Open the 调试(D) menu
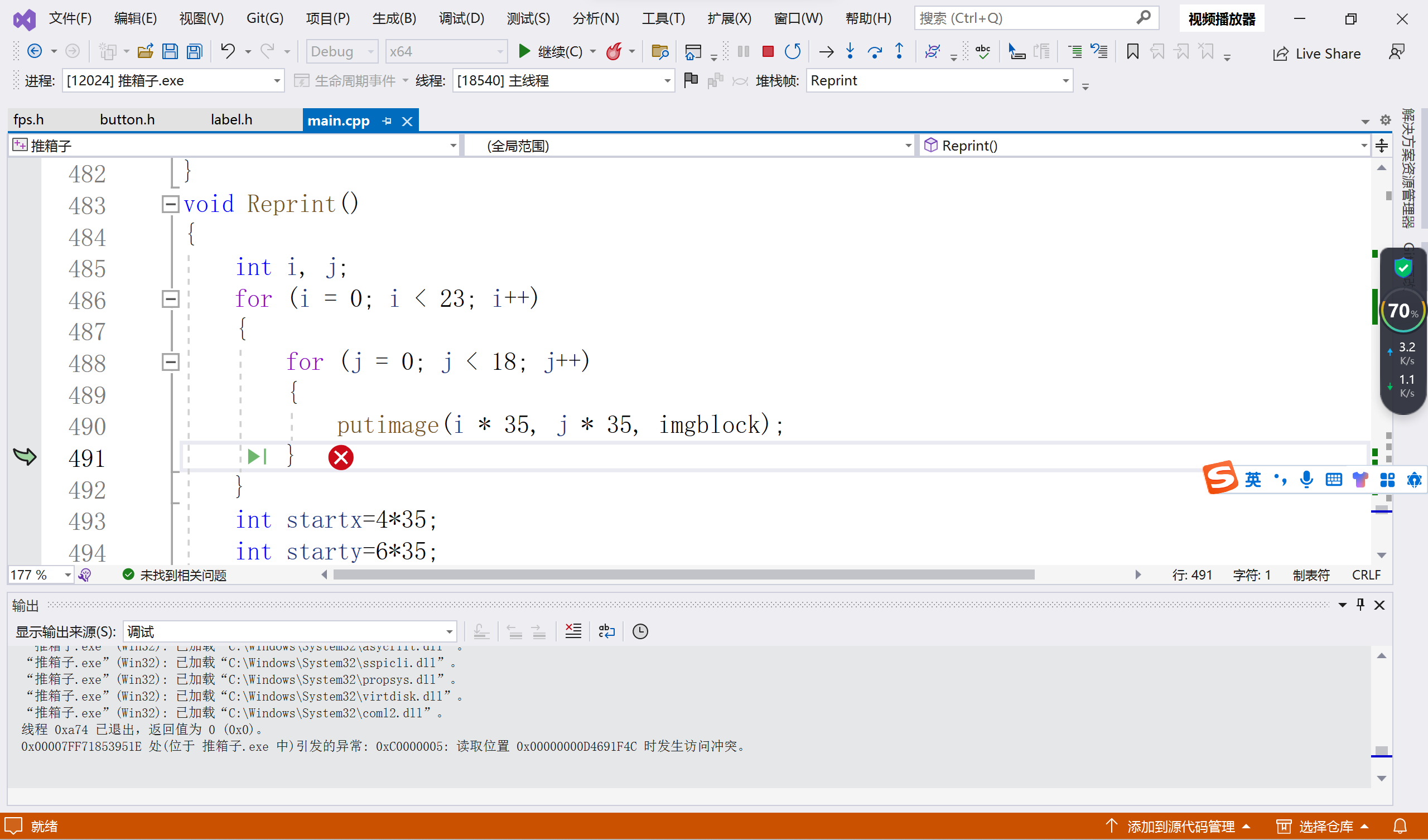Screen dimensions: 1428x840 click(x=461, y=19)
